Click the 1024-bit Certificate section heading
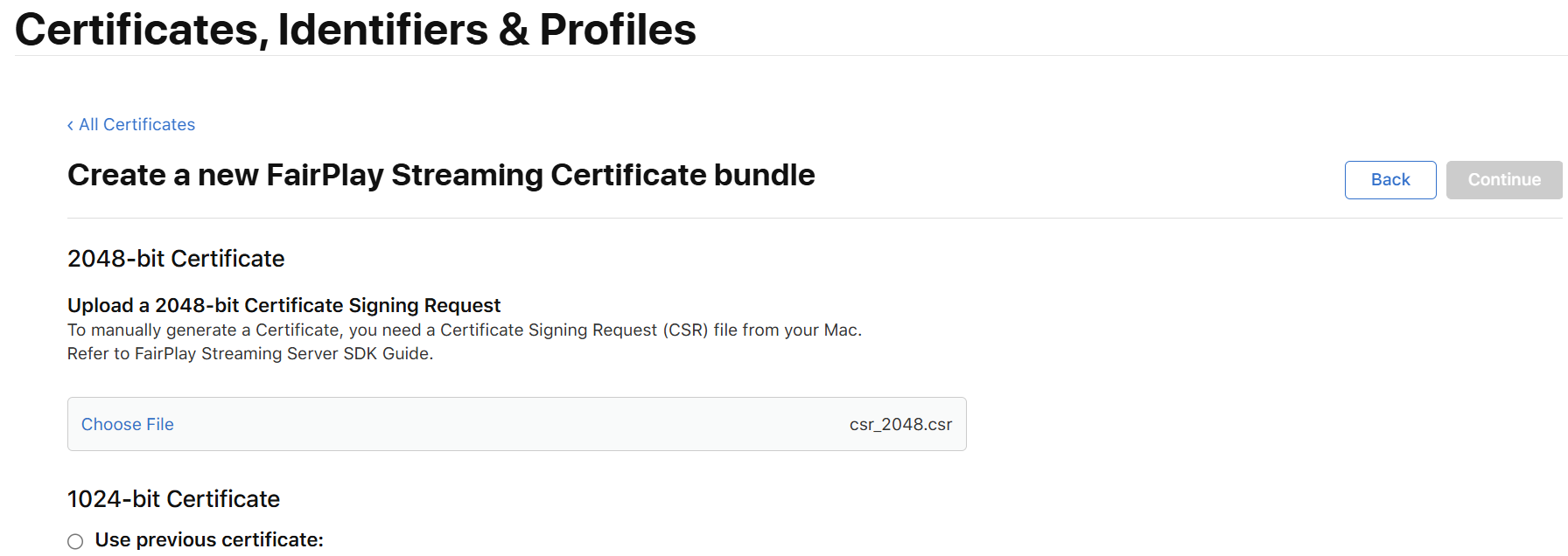The image size is (1568, 556). click(173, 499)
